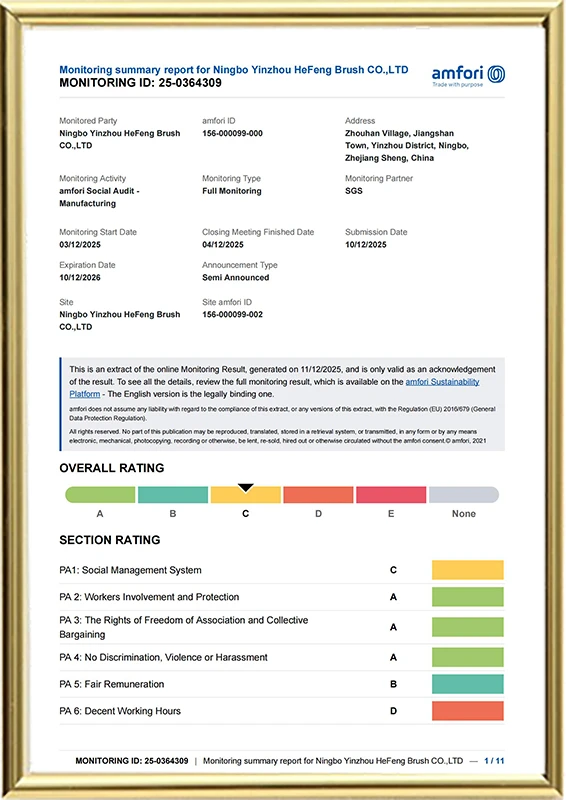Click the Expiration Date '10/12/2026'
This screenshot has width=566, height=800.
point(80,278)
